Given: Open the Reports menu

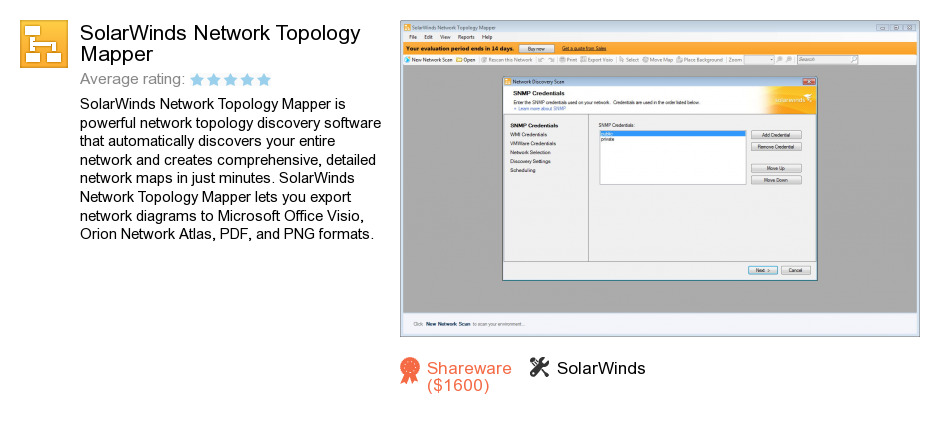Looking at the screenshot, I should pyautogui.click(x=466, y=37).
